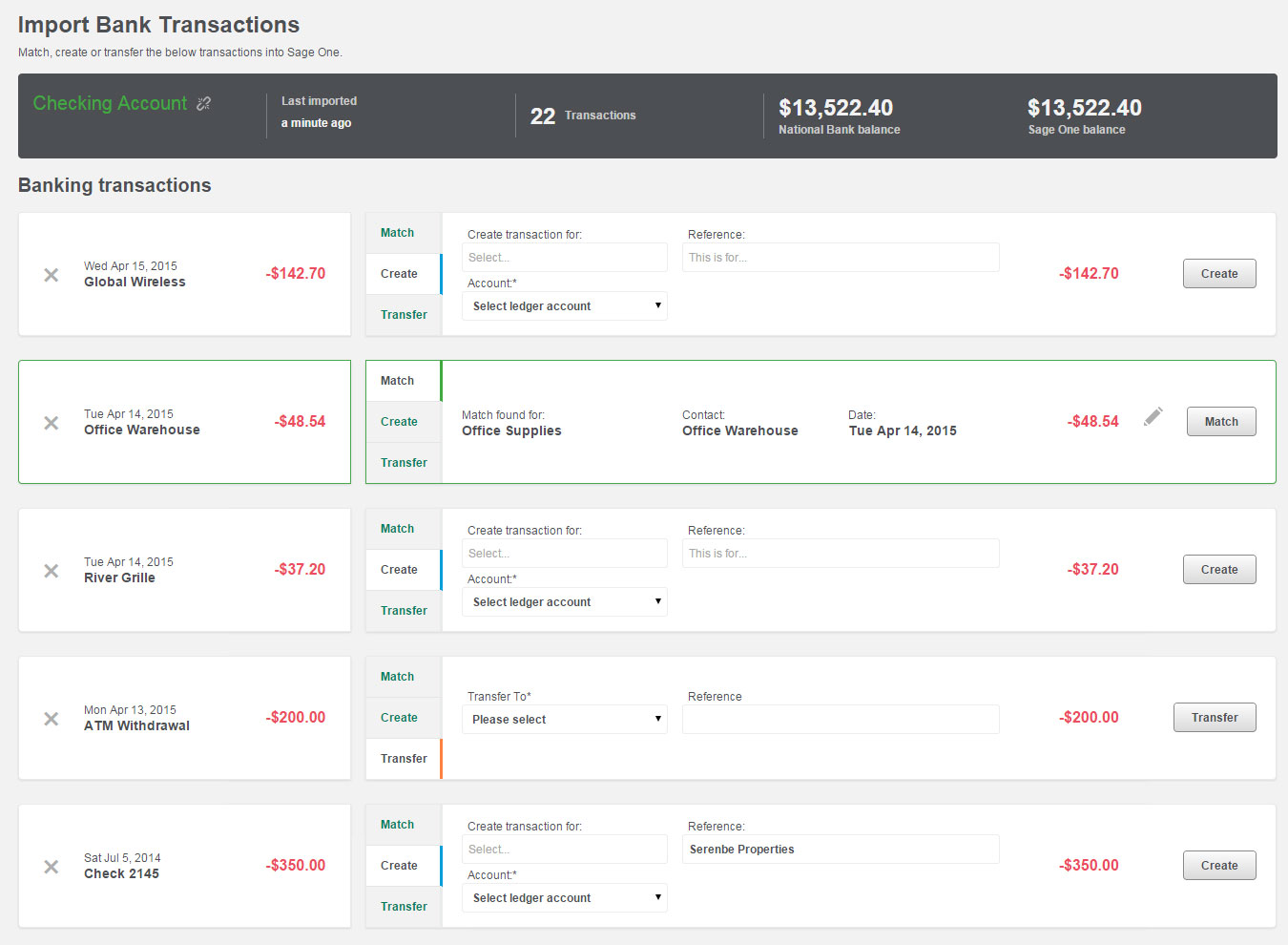Transfer the ATM Withdrawal amount
The image size is (1288, 945).
click(x=1214, y=717)
